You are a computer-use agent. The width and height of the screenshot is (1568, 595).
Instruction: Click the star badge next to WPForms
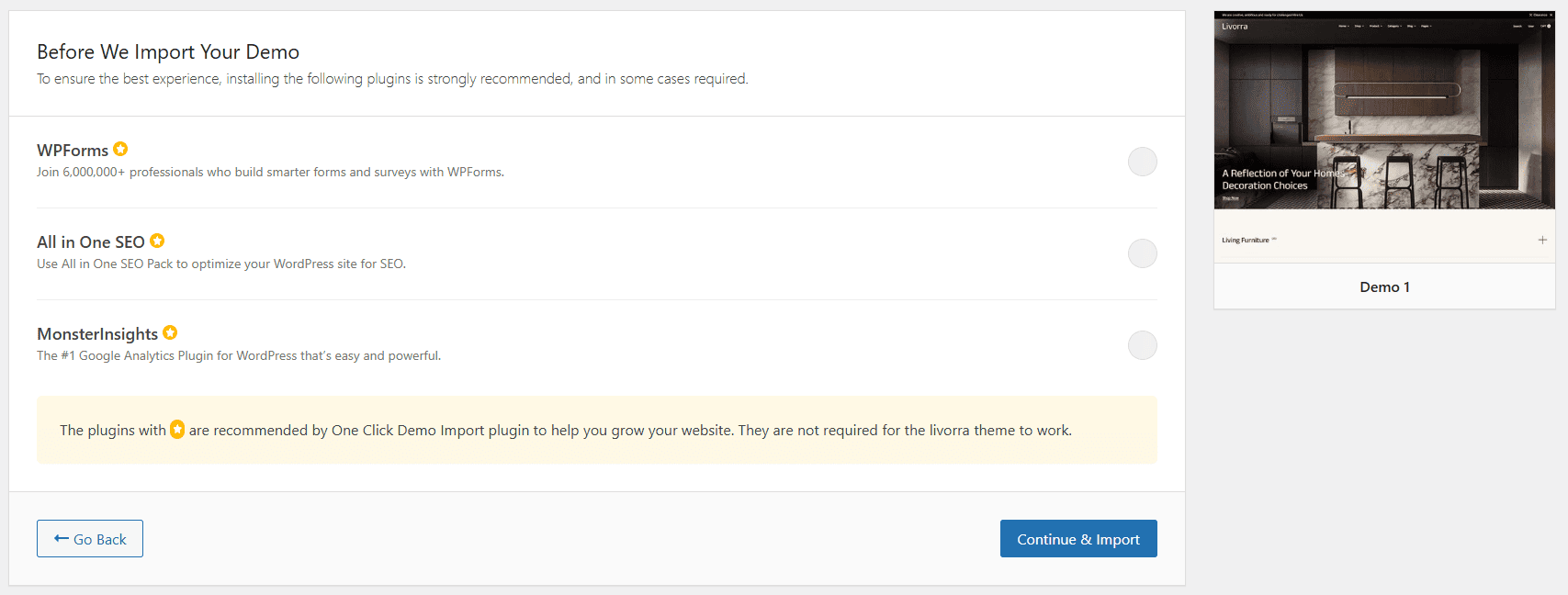coord(120,149)
